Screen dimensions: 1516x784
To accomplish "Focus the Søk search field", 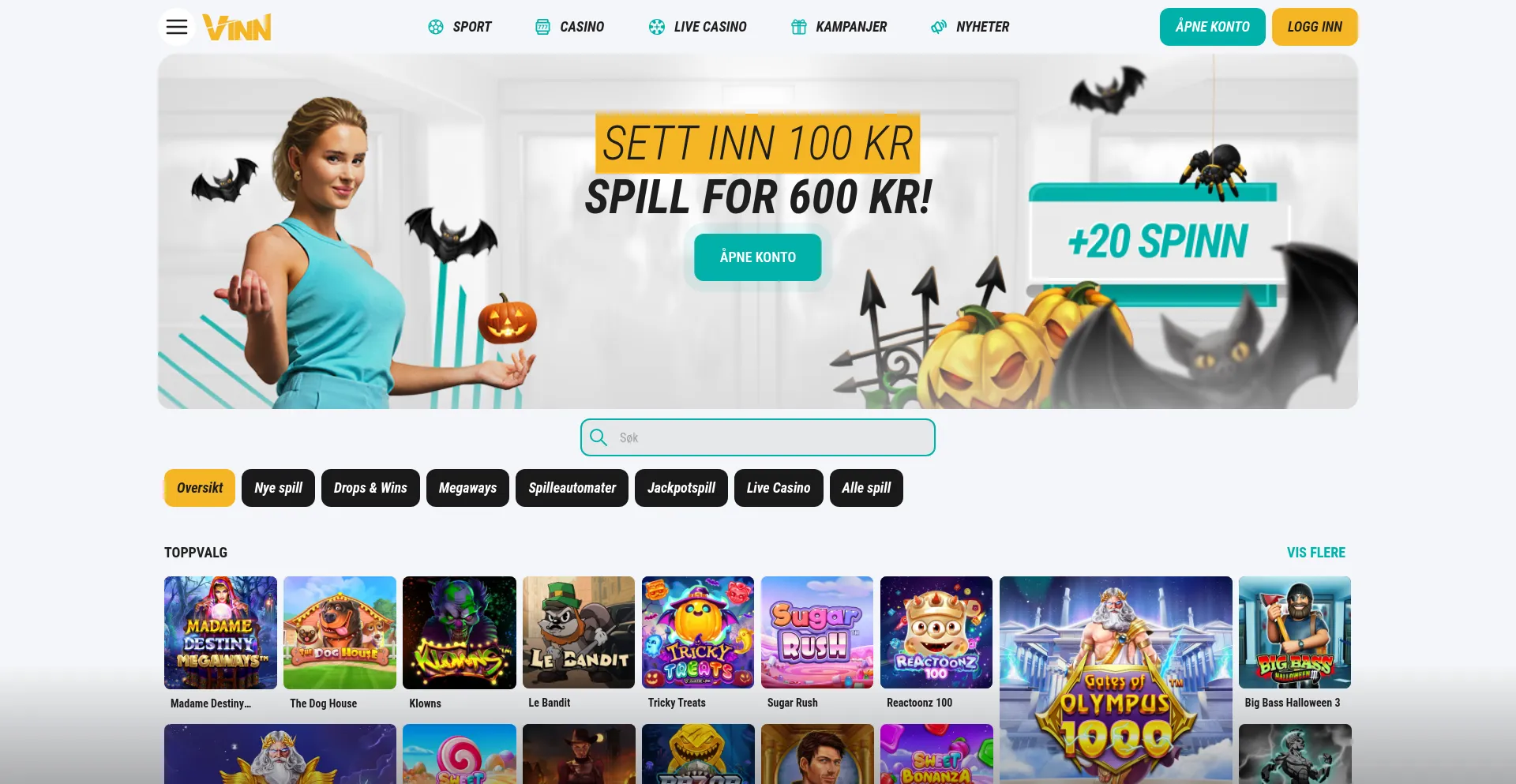I will point(758,437).
